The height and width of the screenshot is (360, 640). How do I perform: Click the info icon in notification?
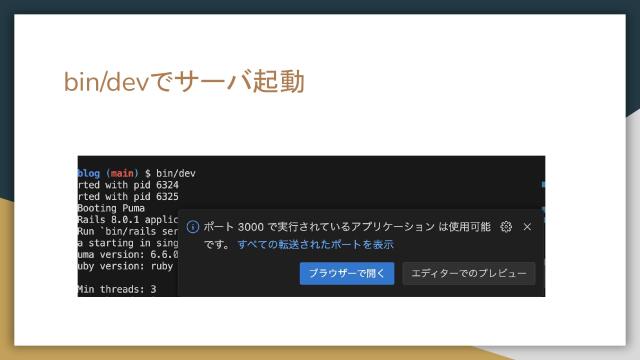pyautogui.click(x=193, y=227)
